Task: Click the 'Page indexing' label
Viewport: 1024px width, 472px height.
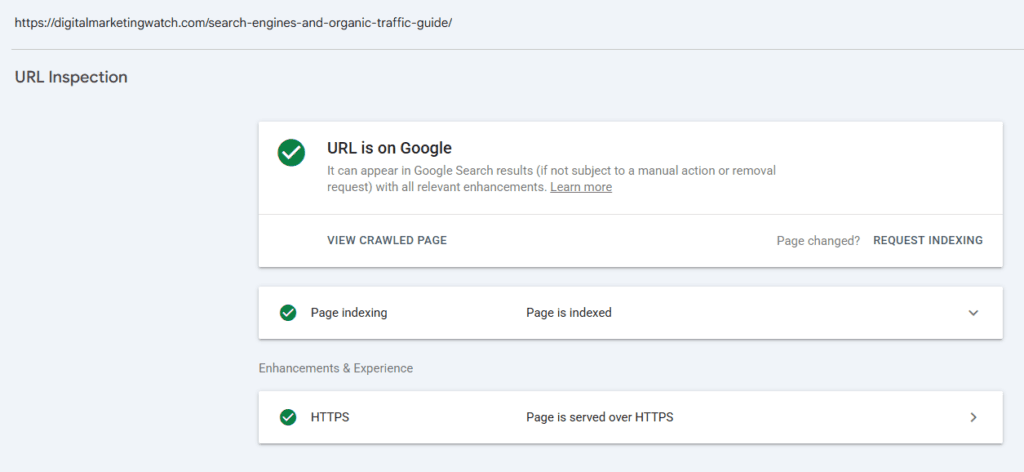Action: click(349, 313)
